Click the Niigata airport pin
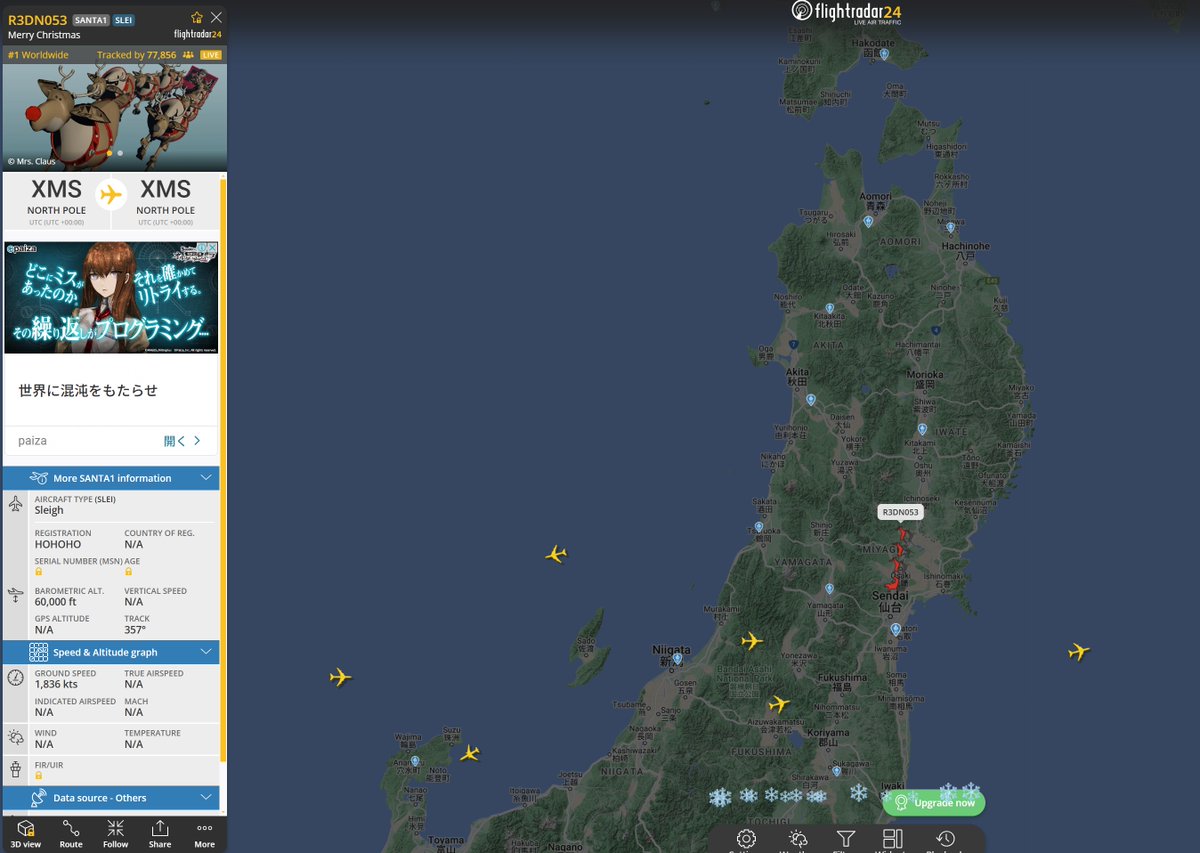Screen dimensions: 1200x853 point(678,658)
